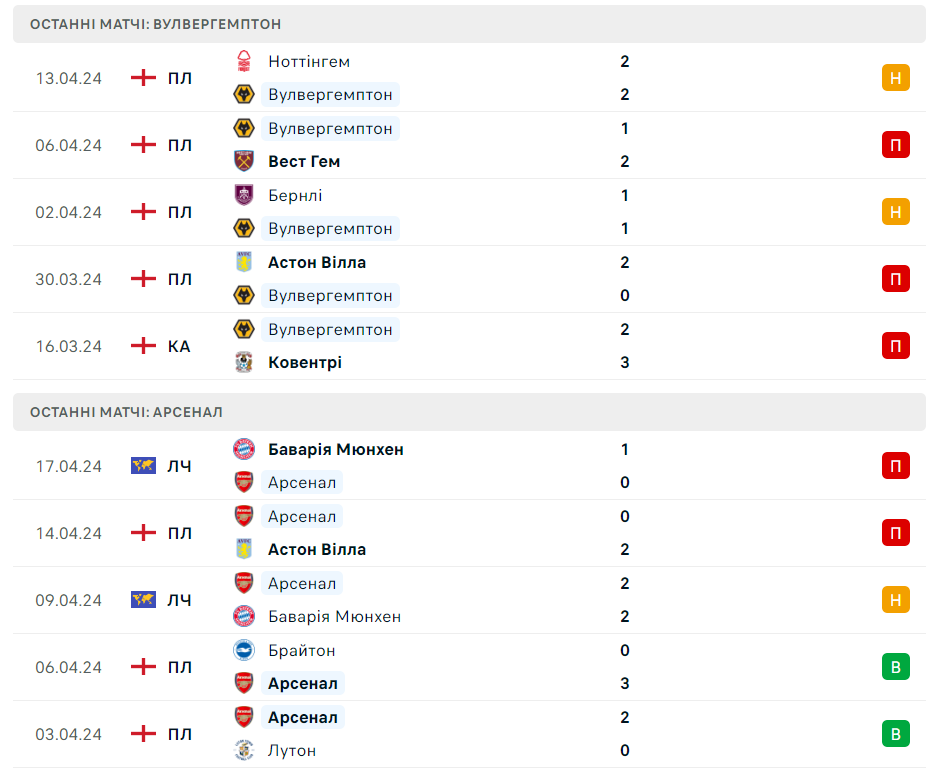
Task: Click the West Ham club crest
Action: tap(244, 161)
